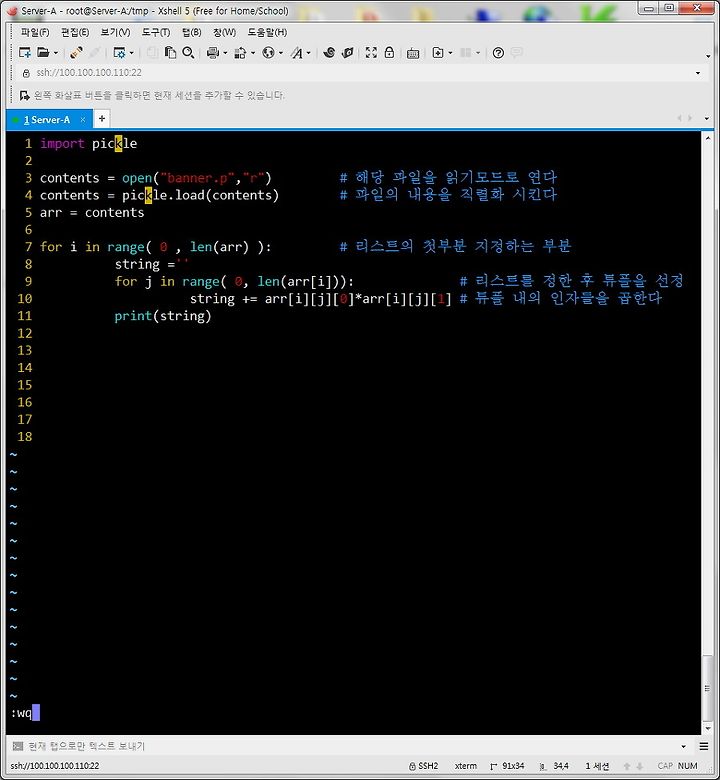Open the tab list dropdown arrow

point(707,119)
